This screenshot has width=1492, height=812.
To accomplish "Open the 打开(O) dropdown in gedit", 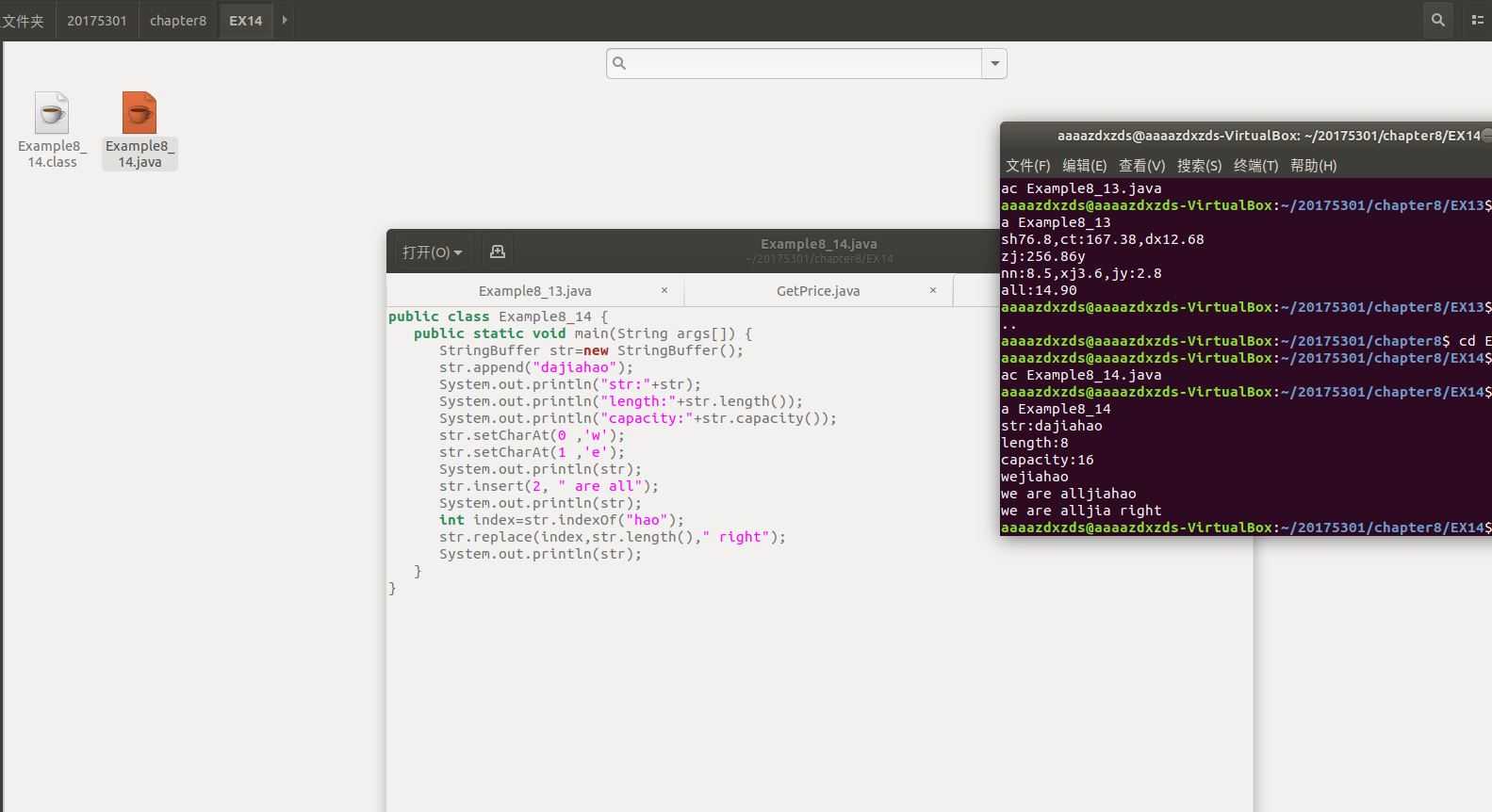I will (x=433, y=252).
